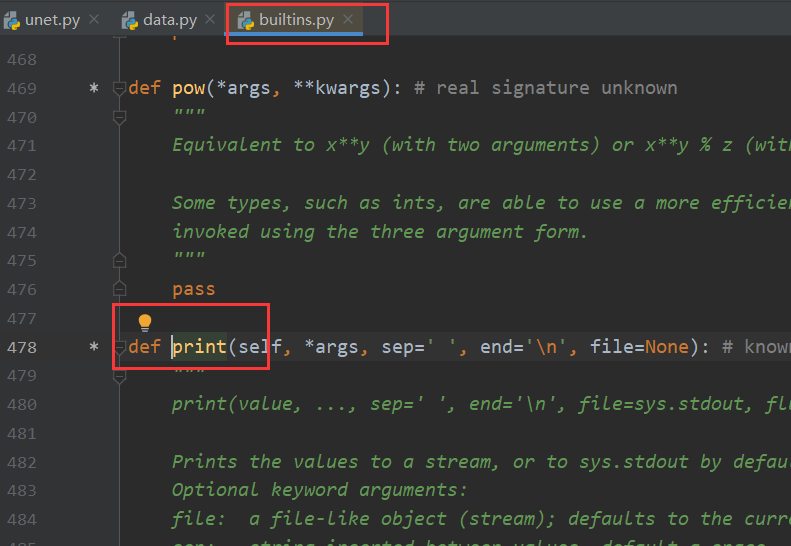This screenshot has height=546, width=791.
Task: Click the file=None parameter
Action: coord(639,347)
